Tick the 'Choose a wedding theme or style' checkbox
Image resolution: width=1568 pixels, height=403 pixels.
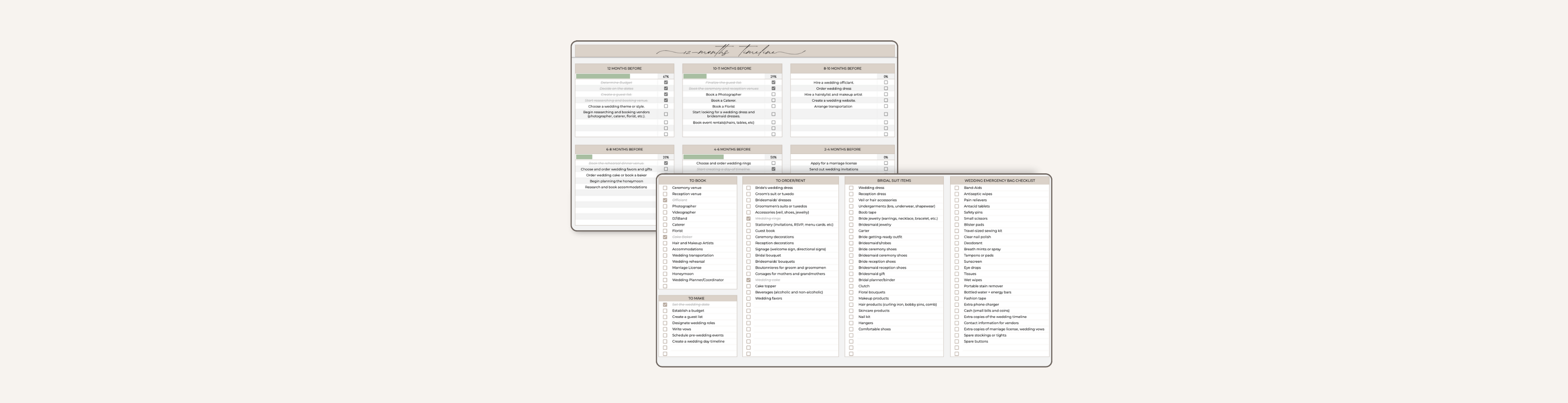(666, 106)
